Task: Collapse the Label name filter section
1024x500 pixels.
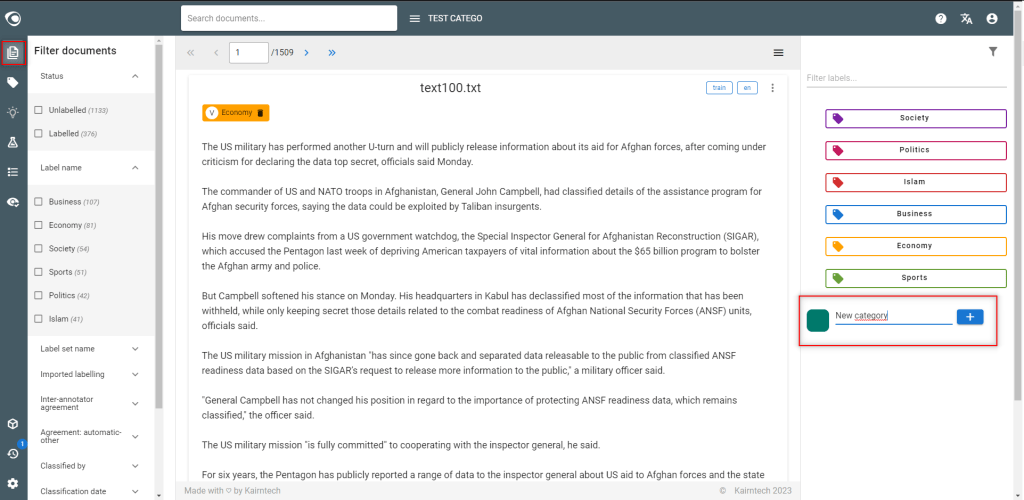Action: point(135,168)
